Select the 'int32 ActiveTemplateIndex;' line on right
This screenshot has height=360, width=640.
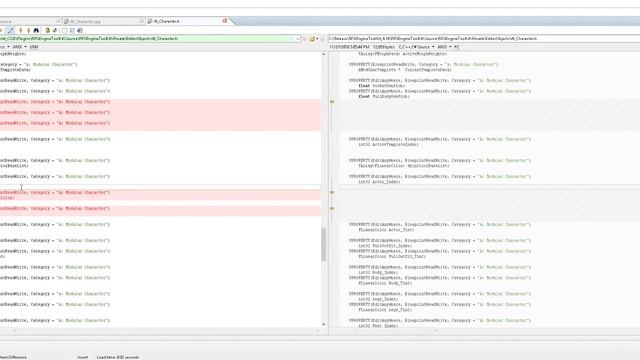pyautogui.click(x=389, y=144)
